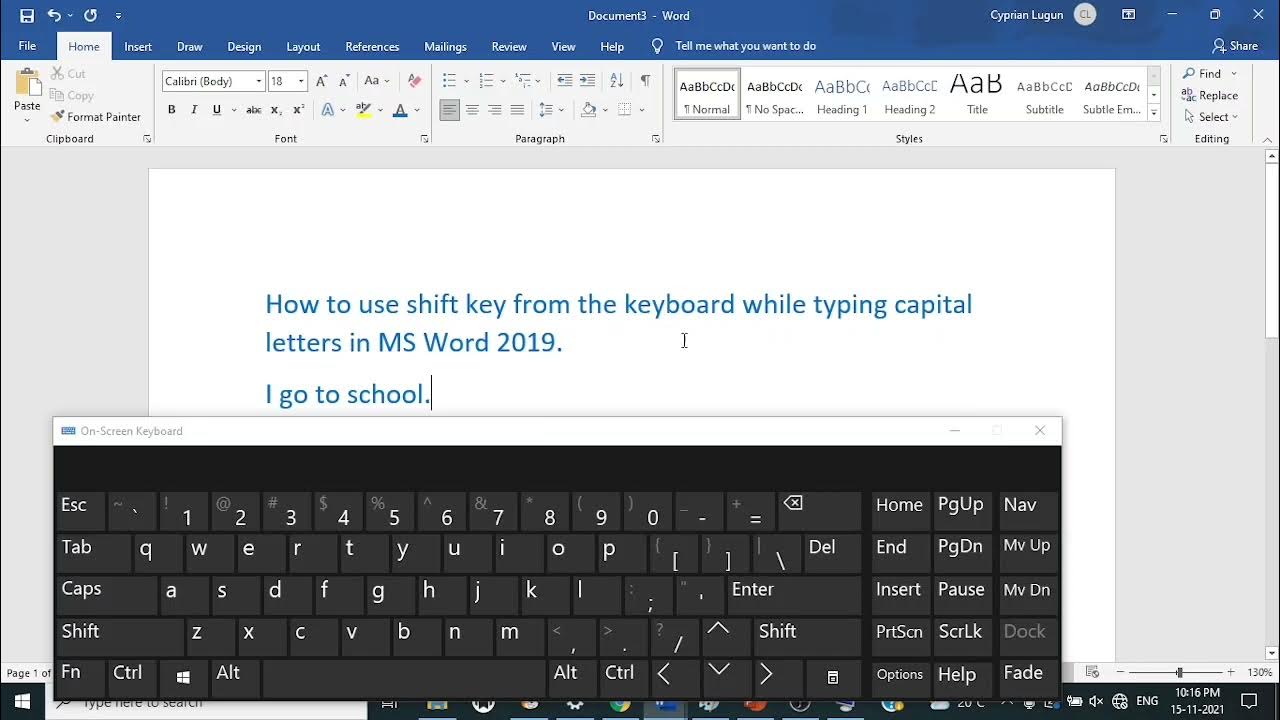1280x720 pixels.
Task: Undo the last action
Action: [54, 15]
